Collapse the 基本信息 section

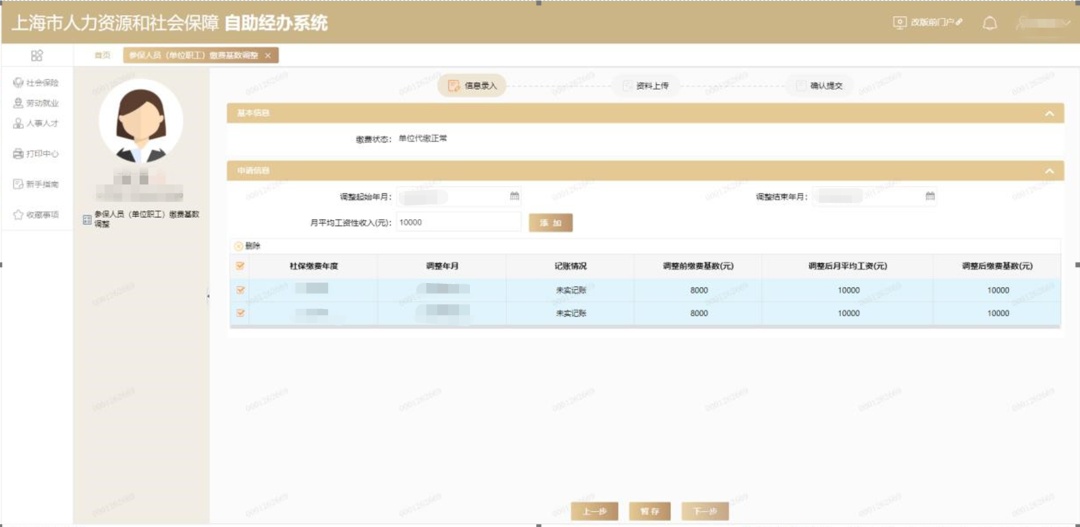coord(1049,114)
